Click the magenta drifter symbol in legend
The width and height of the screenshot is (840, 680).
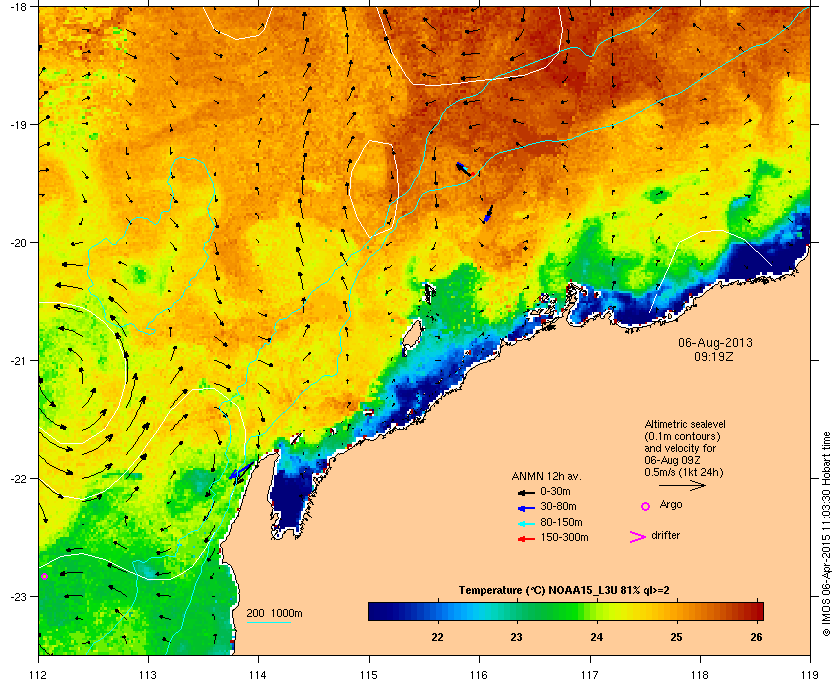tap(638, 537)
